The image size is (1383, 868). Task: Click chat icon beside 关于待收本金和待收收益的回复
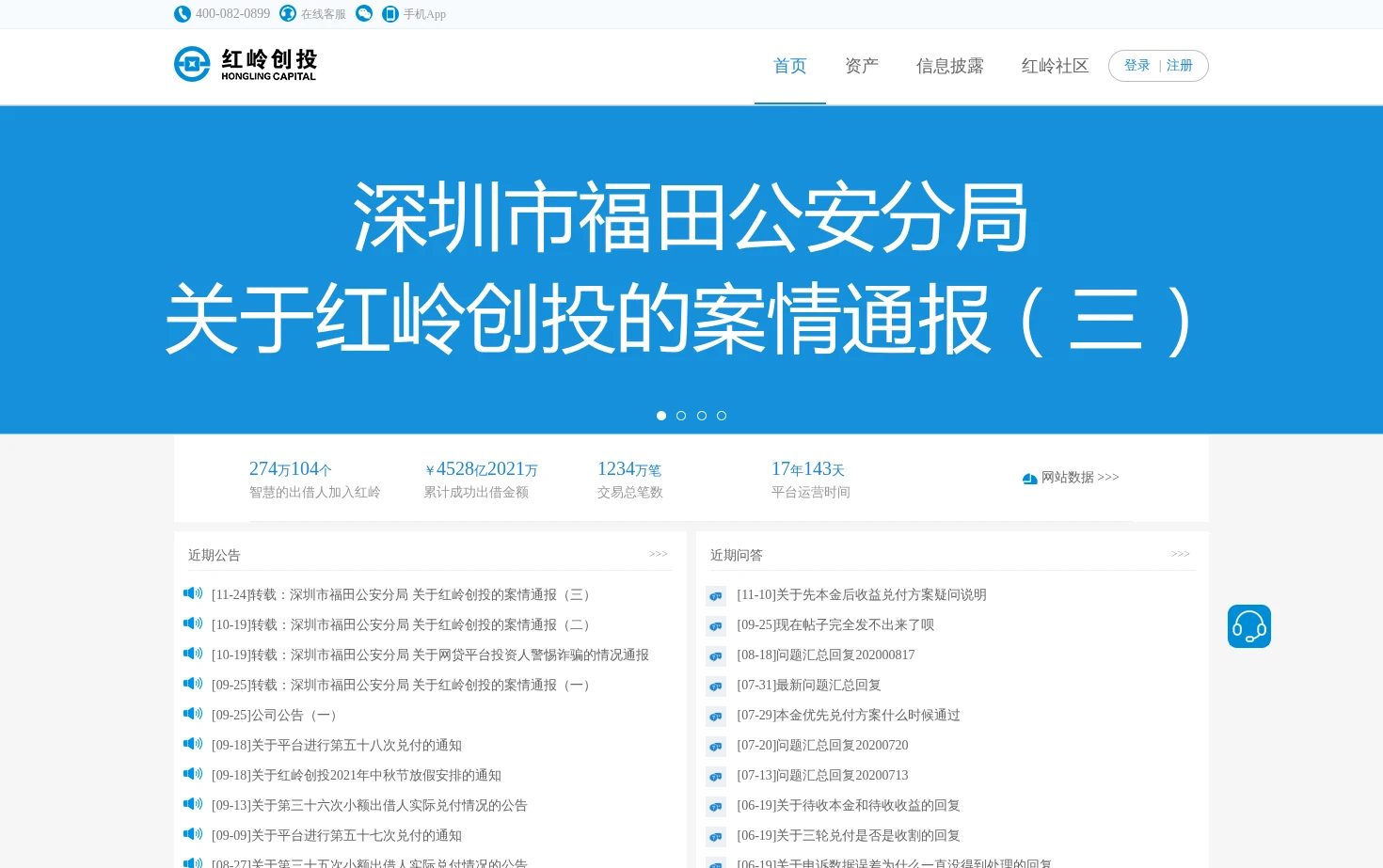pos(716,807)
